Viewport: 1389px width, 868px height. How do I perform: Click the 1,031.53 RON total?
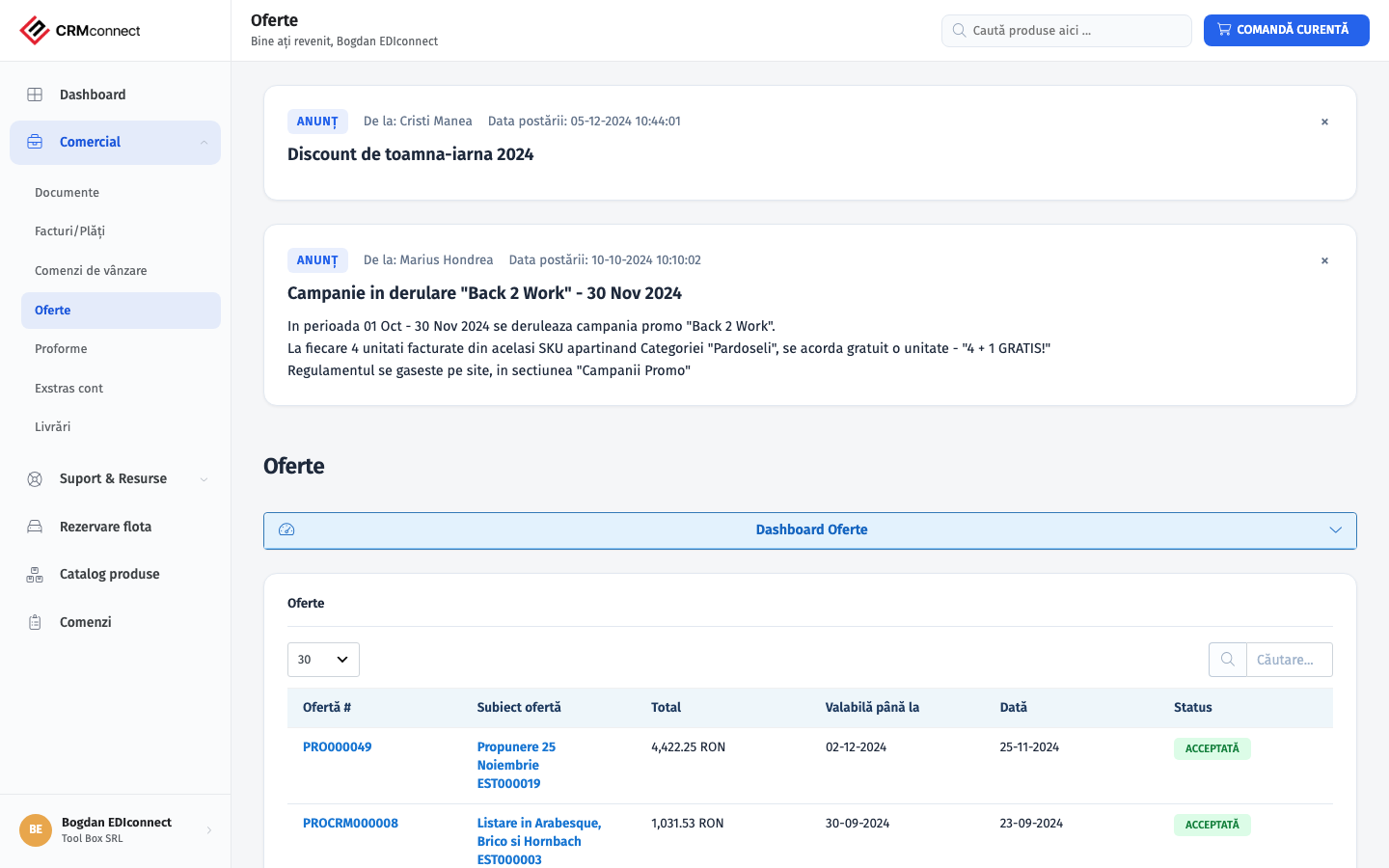click(688, 824)
